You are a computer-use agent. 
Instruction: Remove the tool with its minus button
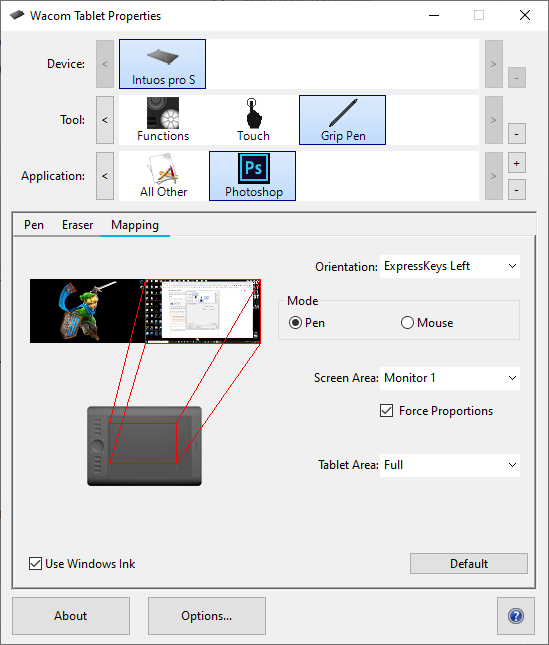[517, 134]
